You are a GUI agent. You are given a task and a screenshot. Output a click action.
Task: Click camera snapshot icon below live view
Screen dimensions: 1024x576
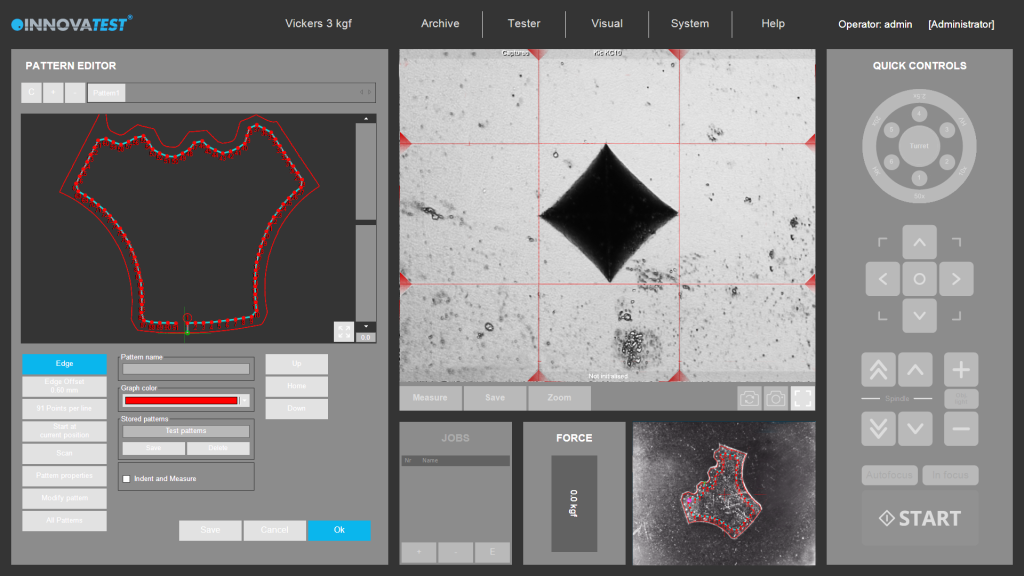pyautogui.click(x=776, y=398)
